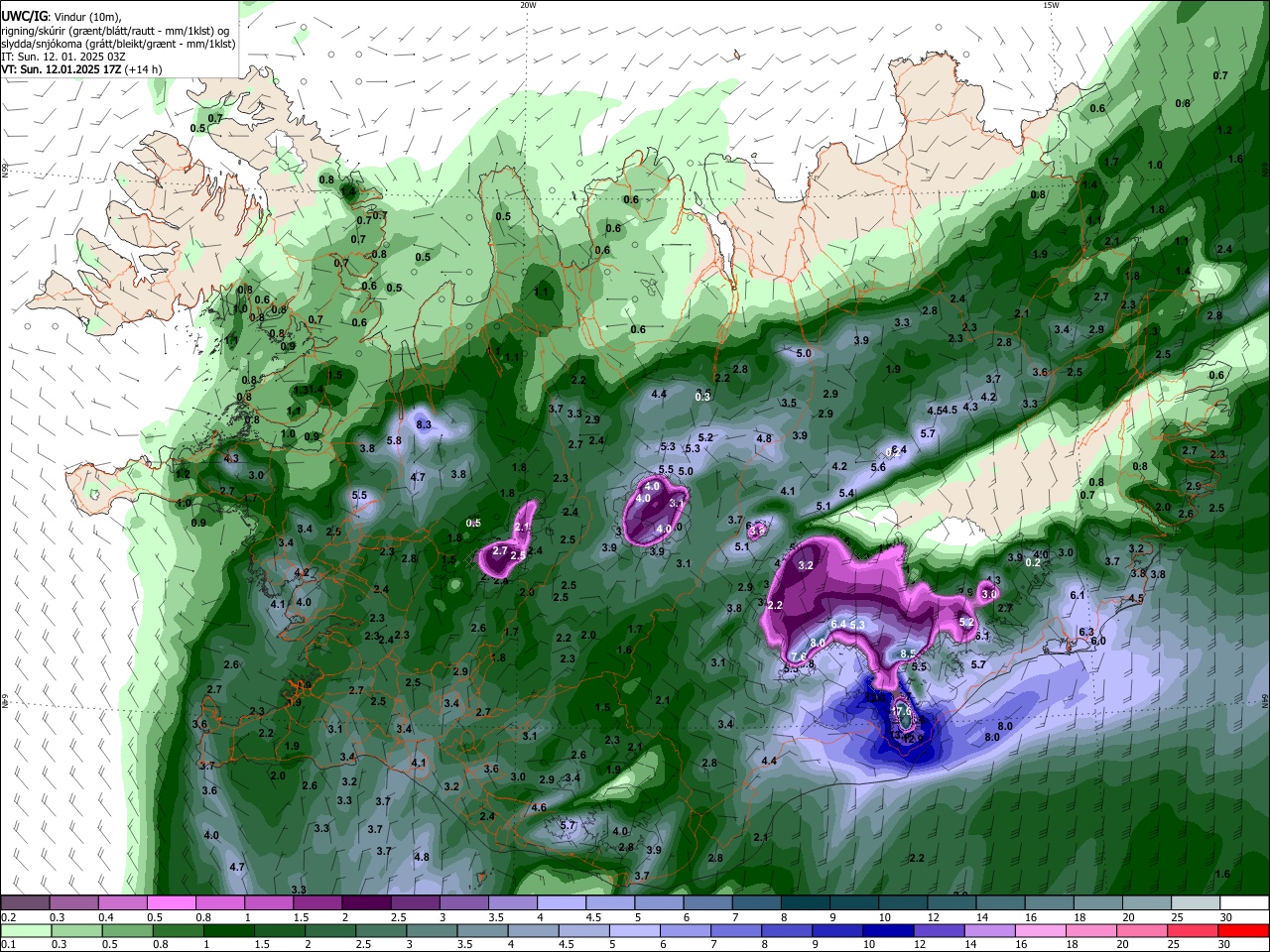The height and width of the screenshot is (952, 1270).
Task: Click the bold UWC/IG title
Action: coord(23,17)
